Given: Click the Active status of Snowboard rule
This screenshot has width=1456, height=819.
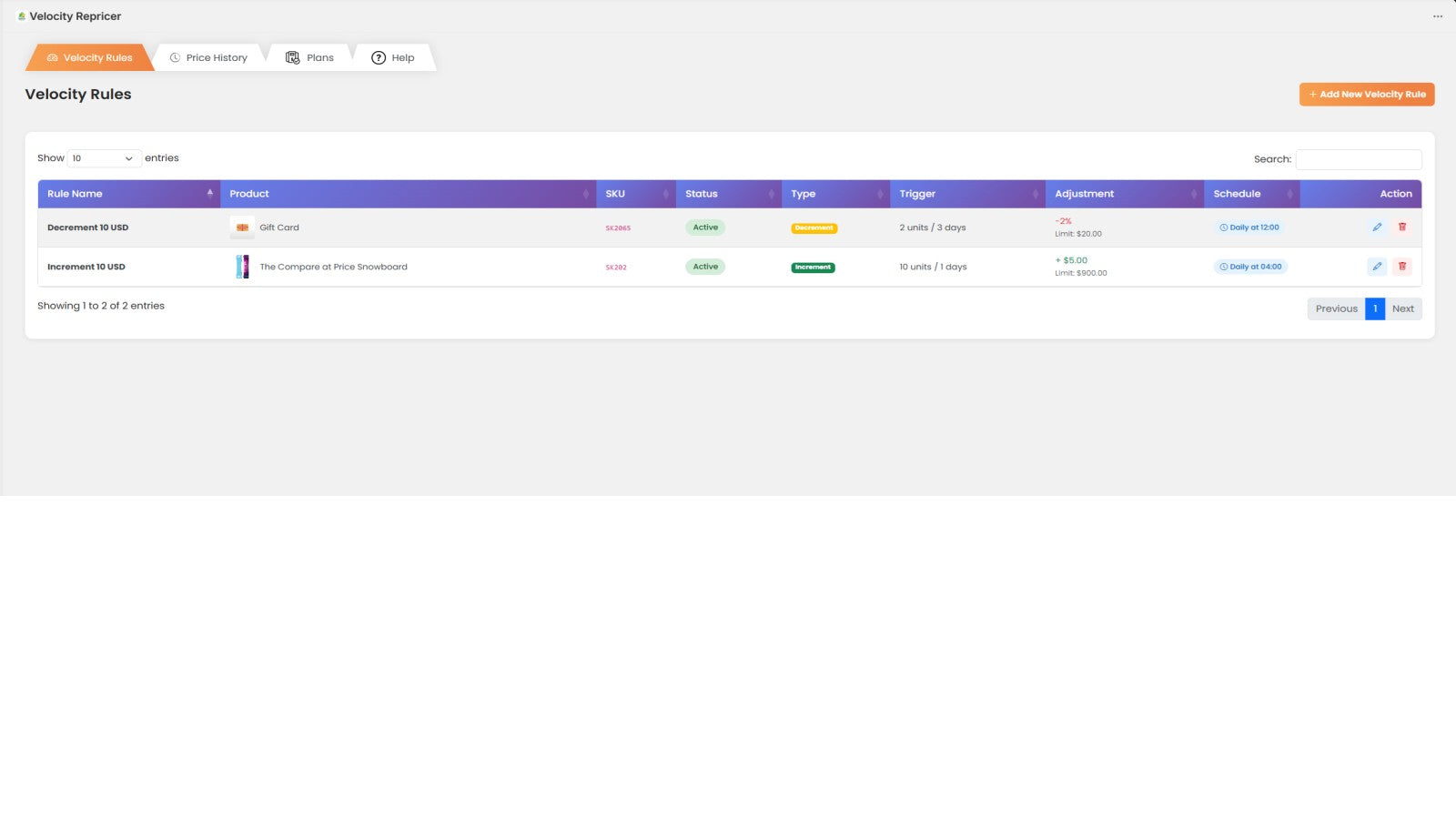Looking at the screenshot, I should pyautogui.click(x=705, y=267).
